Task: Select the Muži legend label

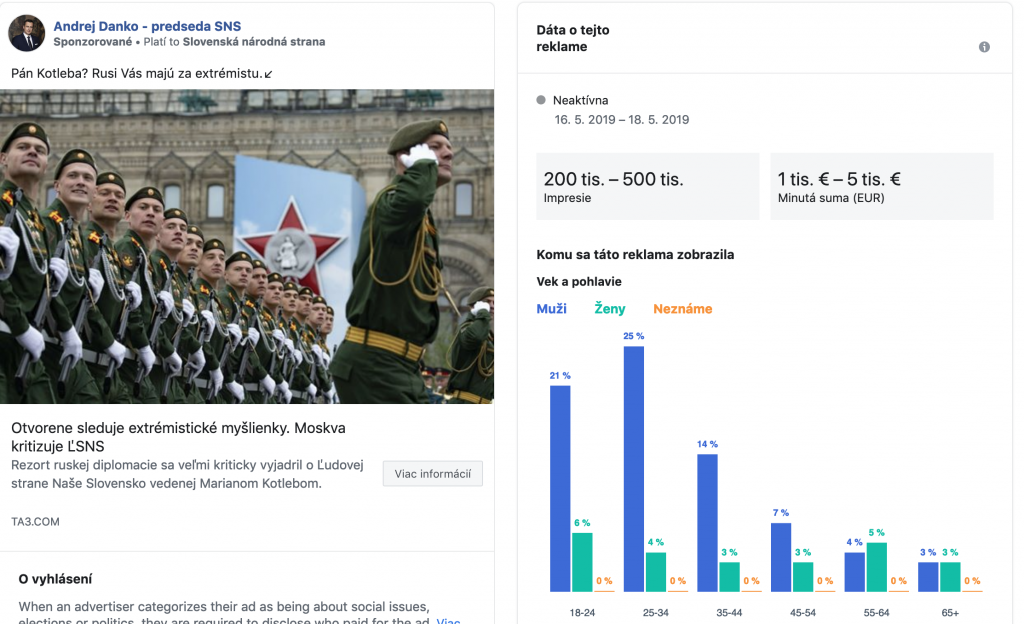Action: (551, 309)
